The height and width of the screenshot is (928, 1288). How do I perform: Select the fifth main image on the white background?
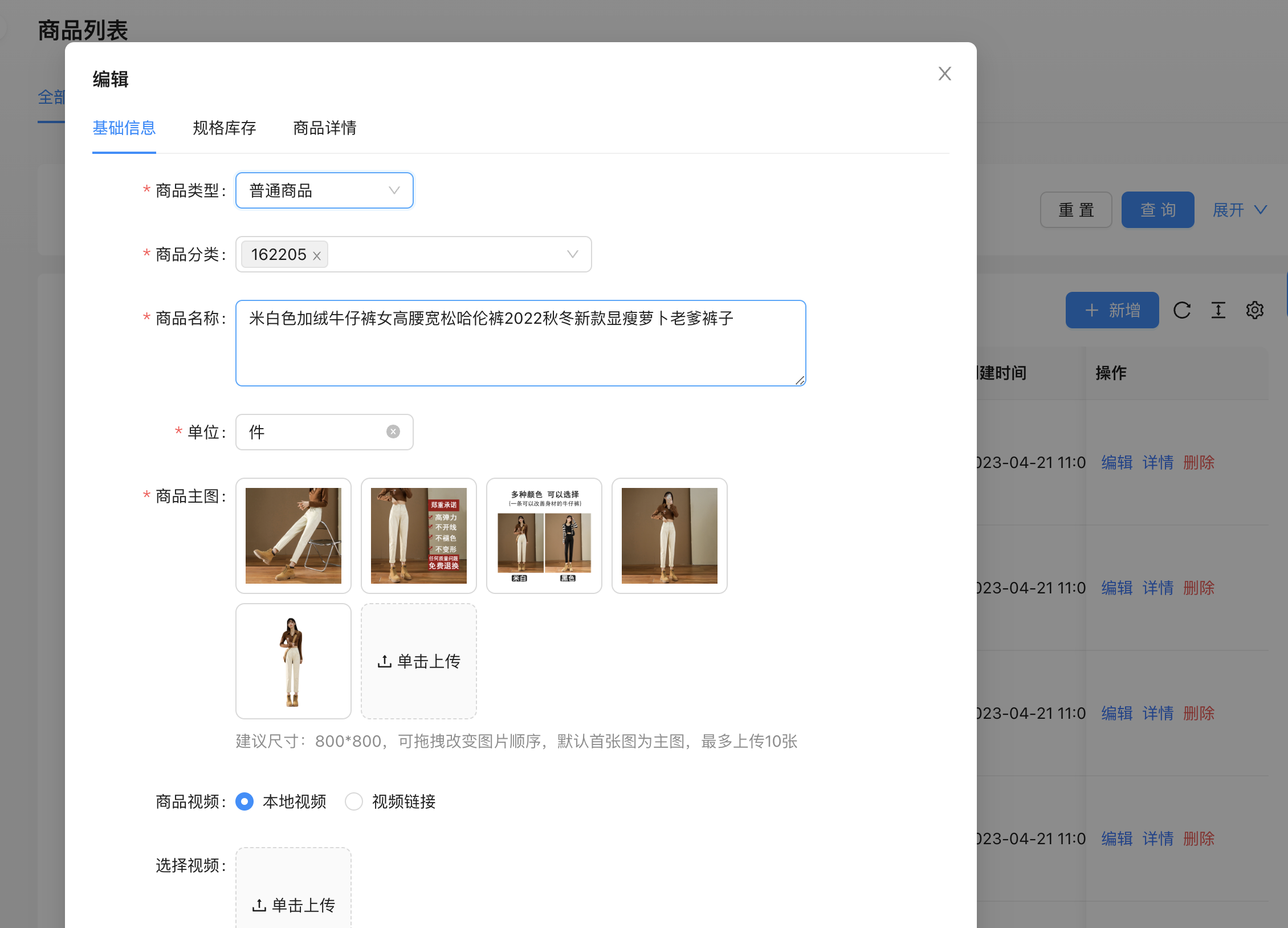pyautogui.click(x=294, y=661)
